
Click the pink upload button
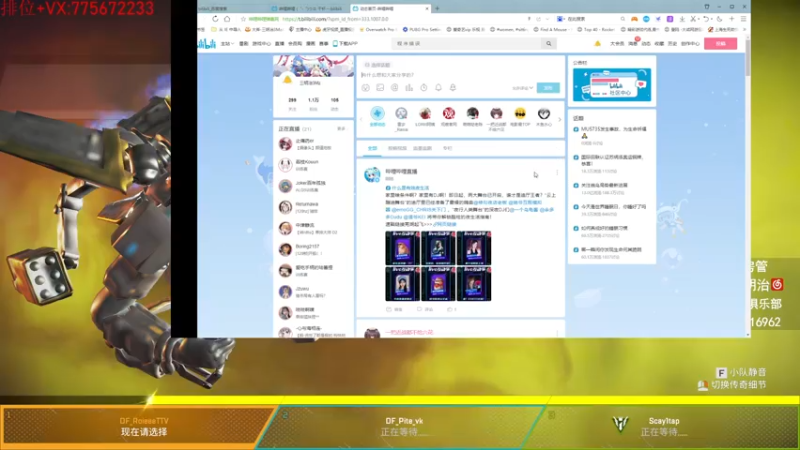coord(720,44)
